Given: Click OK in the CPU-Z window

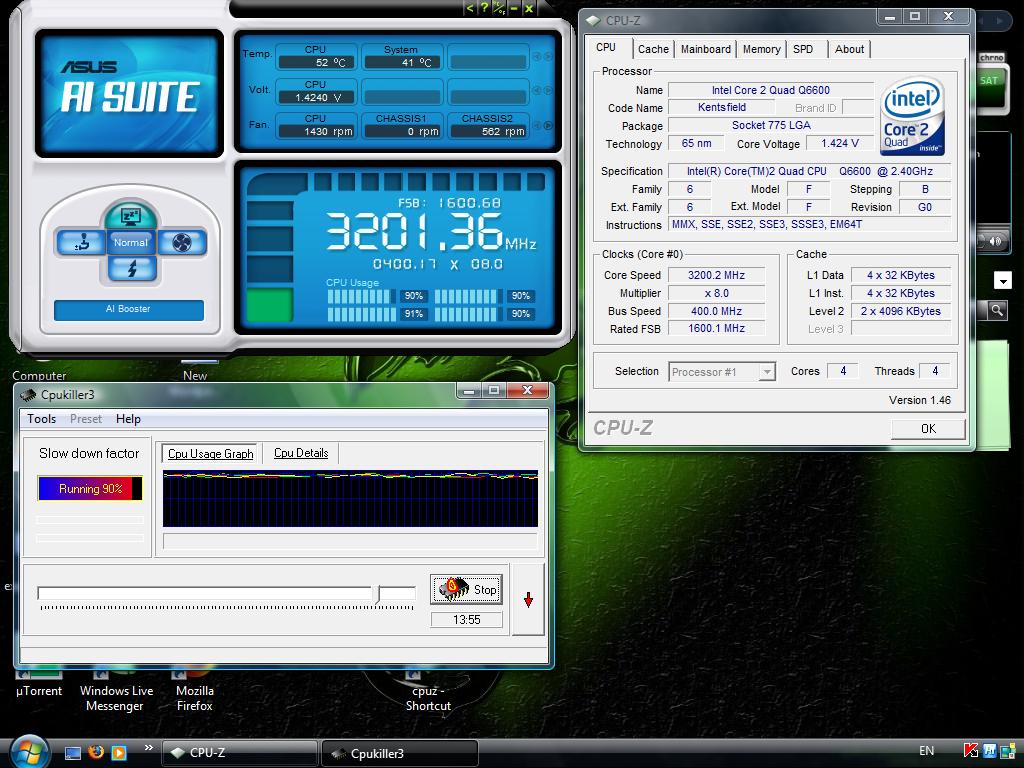Looking at the screenshot, I should click(x=928, y=428).
